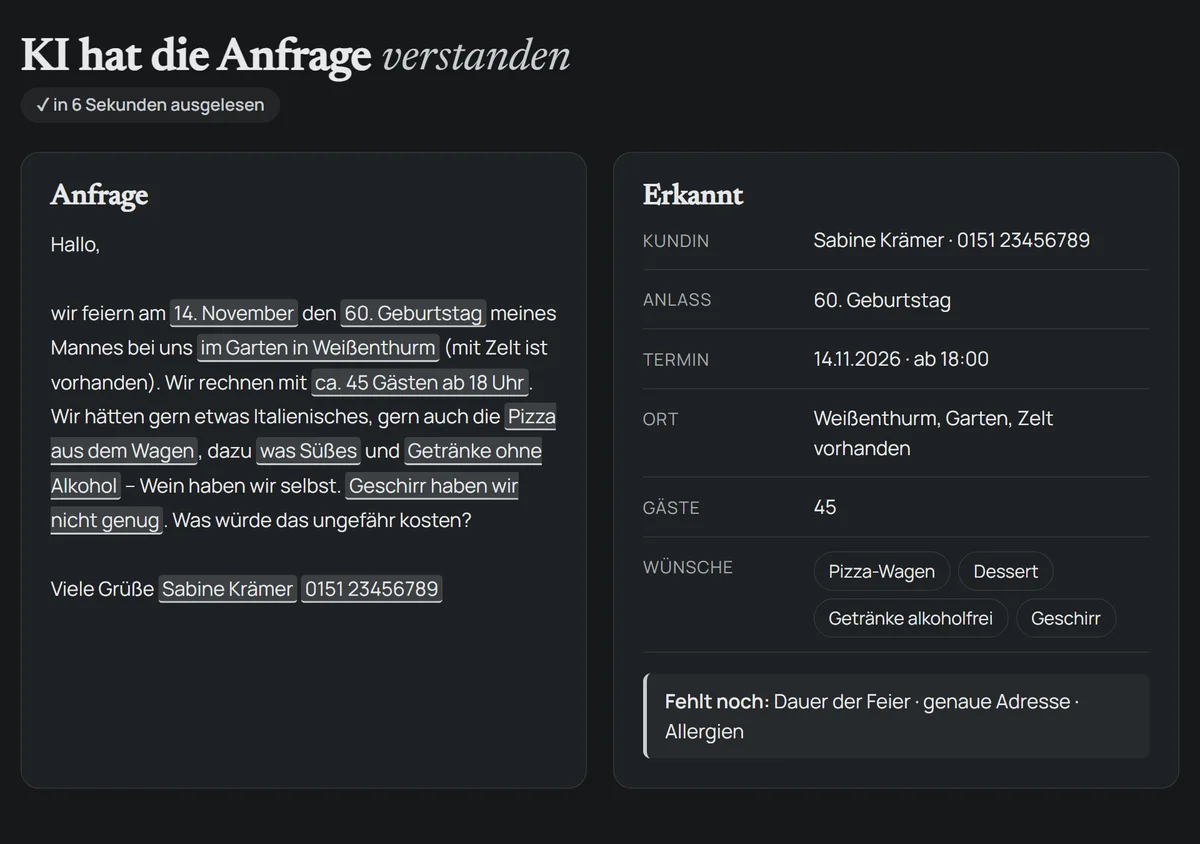
Task: Click highlighted 'was Süßes' phrase
Action: [x=308, y=451]
